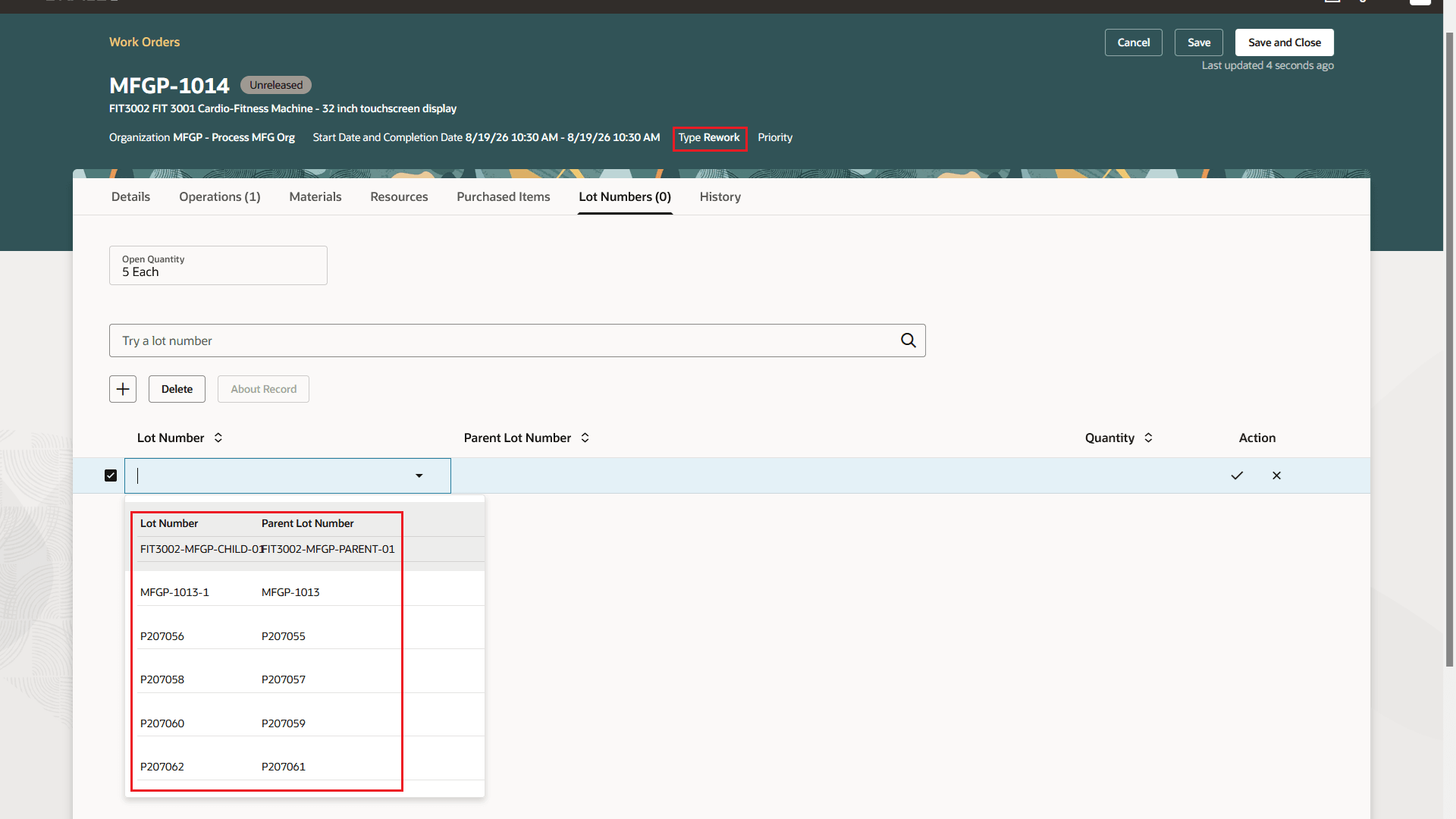Sort by Parent Lot Number column arrows
This screenshot has height=819, width=1456.
coord(585,438)
